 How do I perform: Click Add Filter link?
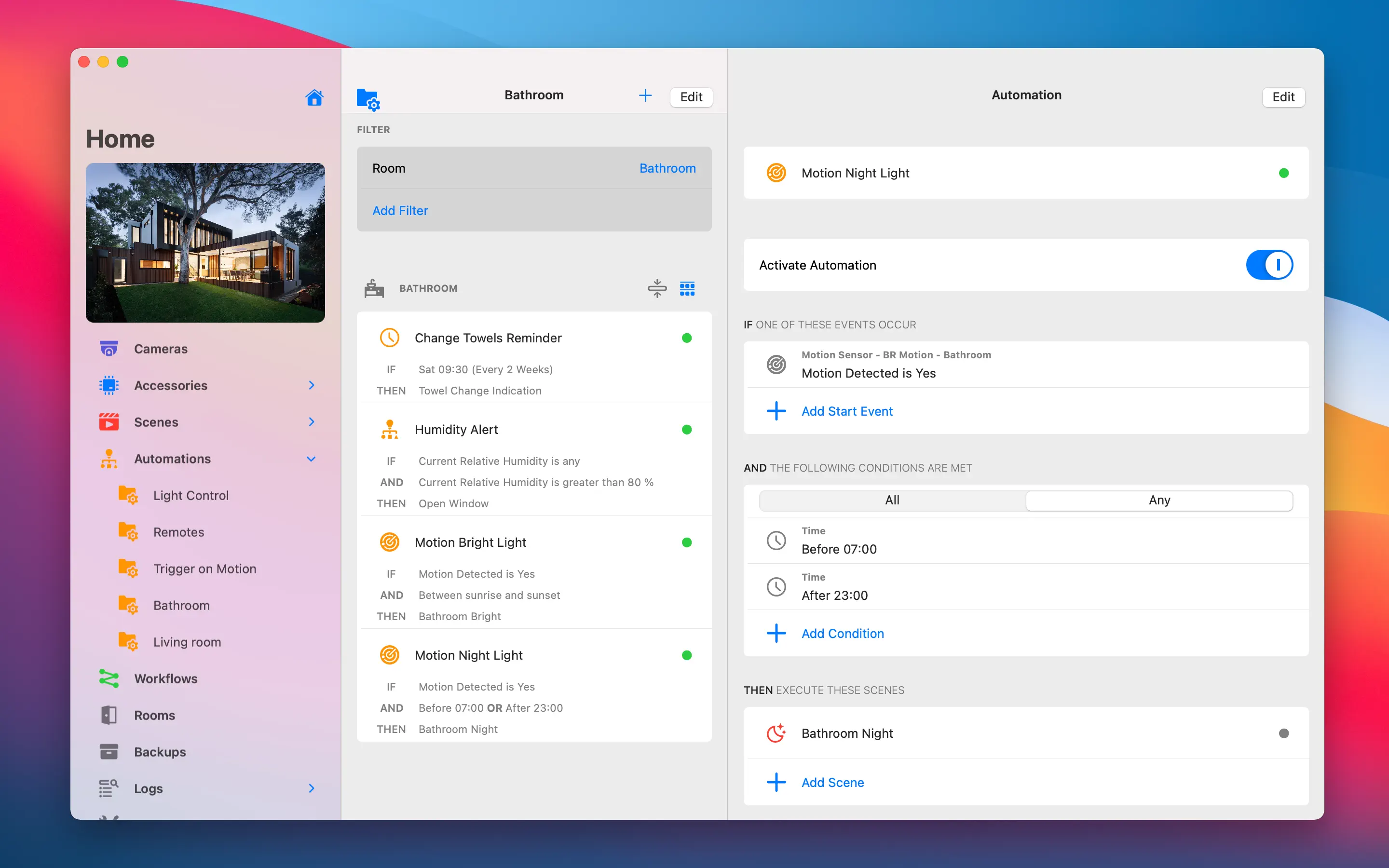click(x=400, y=211)
